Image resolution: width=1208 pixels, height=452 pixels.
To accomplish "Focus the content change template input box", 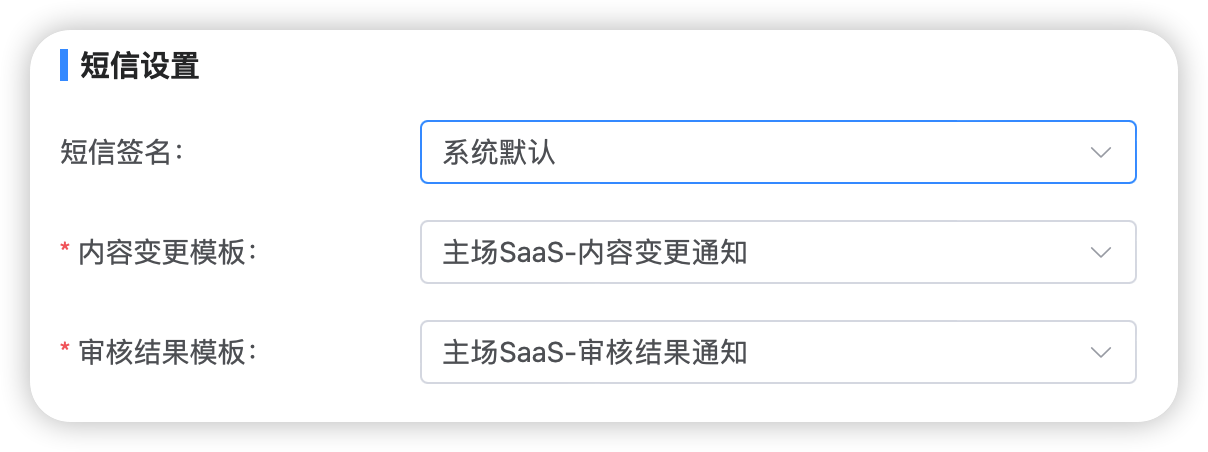I will [778, 252].
